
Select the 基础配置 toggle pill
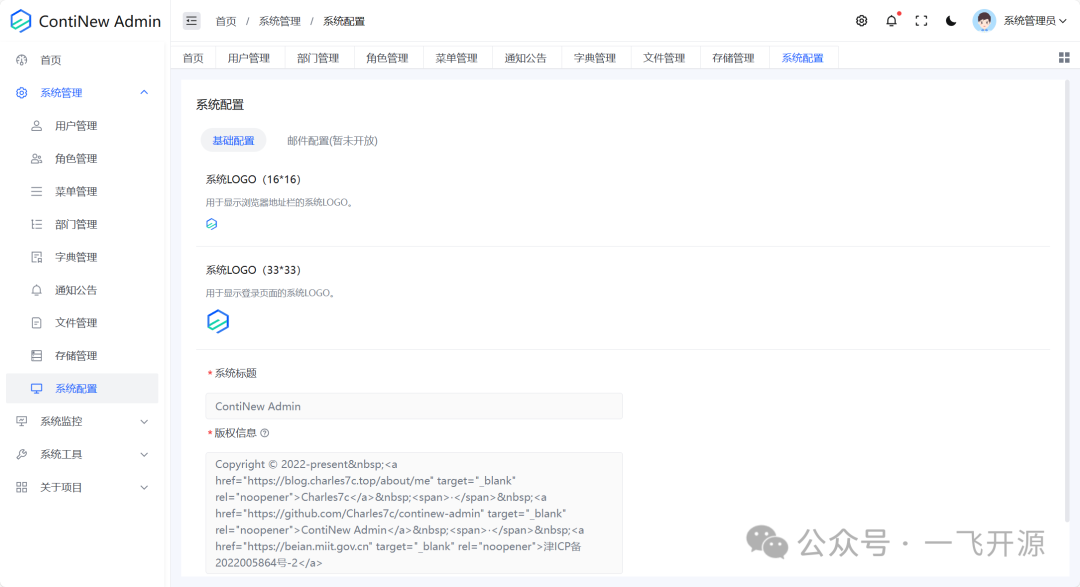233,140
